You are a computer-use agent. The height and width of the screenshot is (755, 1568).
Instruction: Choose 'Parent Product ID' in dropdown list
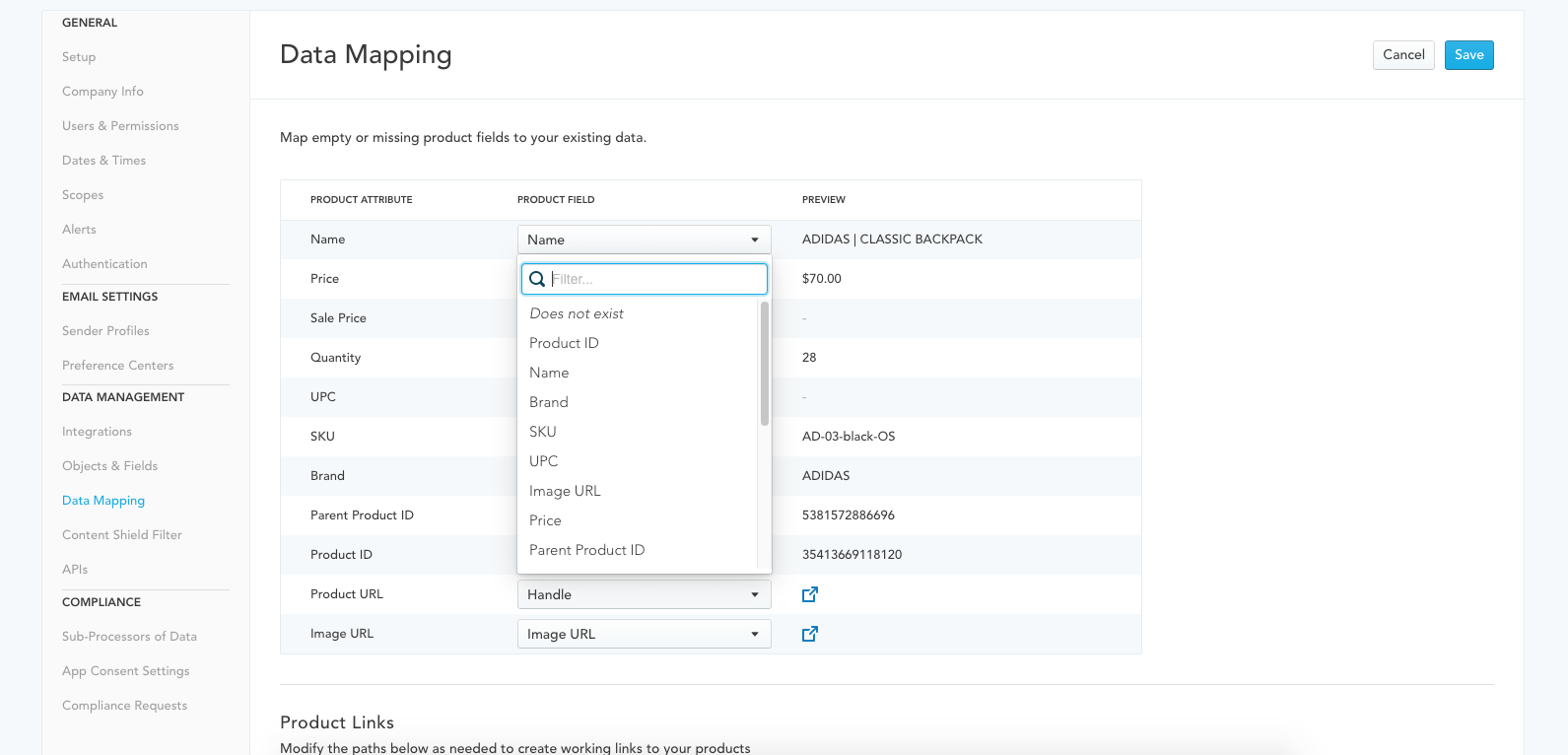[x=587, y=550]
